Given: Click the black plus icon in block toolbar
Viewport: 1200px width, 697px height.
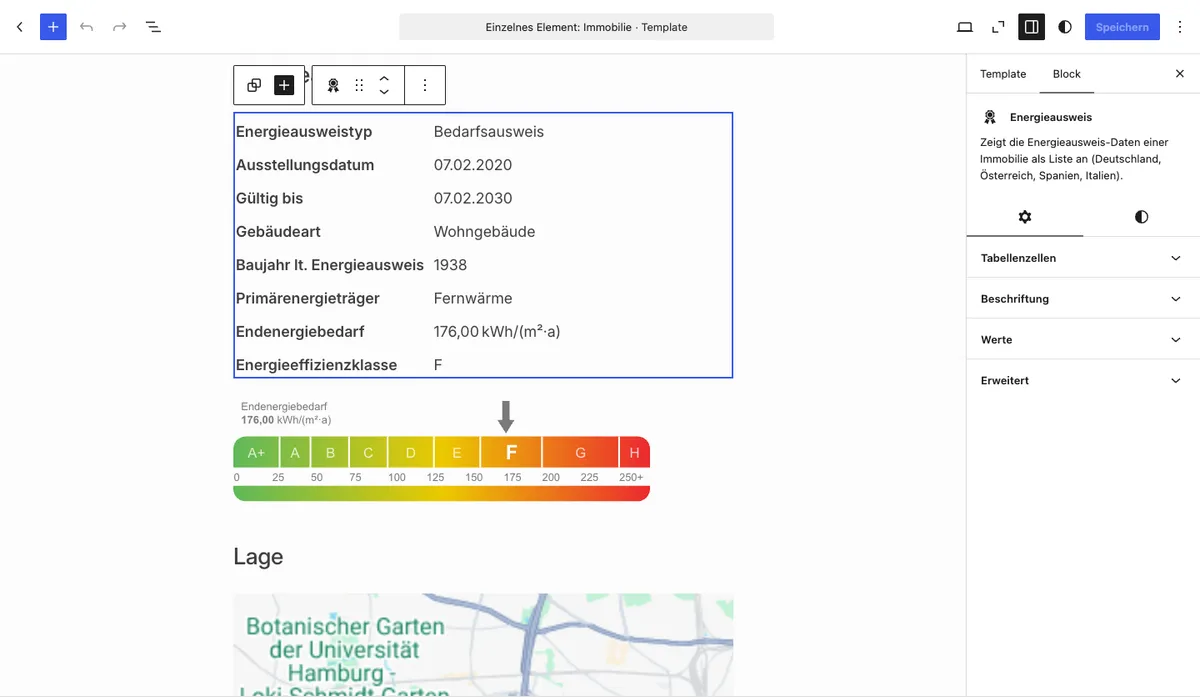Looking at the screenshot, I should click(x=284, y=85).
